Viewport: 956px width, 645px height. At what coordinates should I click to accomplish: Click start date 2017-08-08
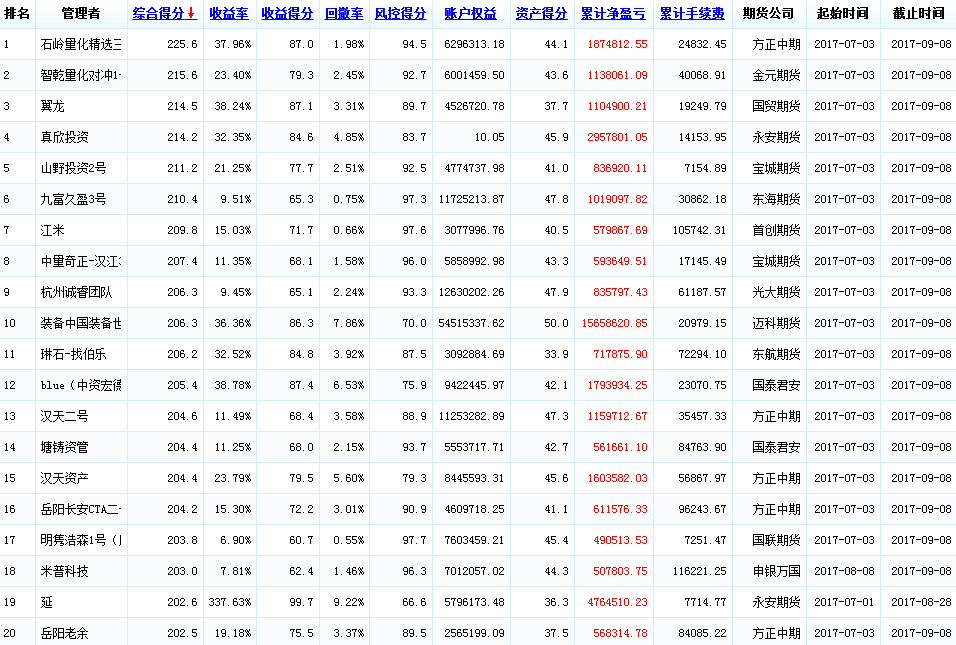[844, 571]
